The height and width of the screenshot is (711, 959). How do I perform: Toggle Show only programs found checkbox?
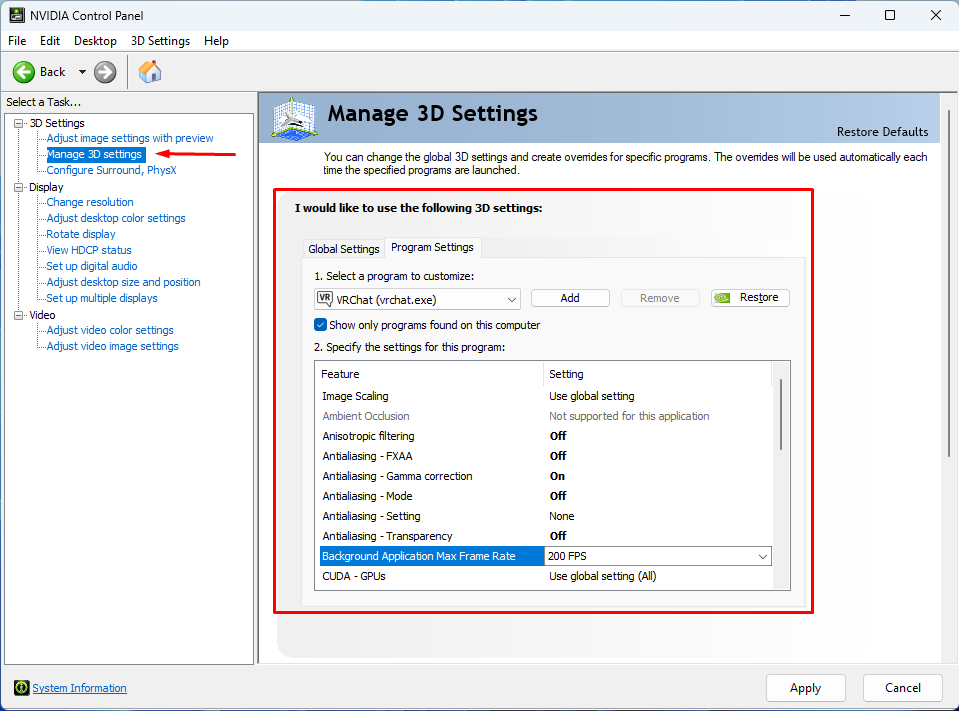coord(321,325)
